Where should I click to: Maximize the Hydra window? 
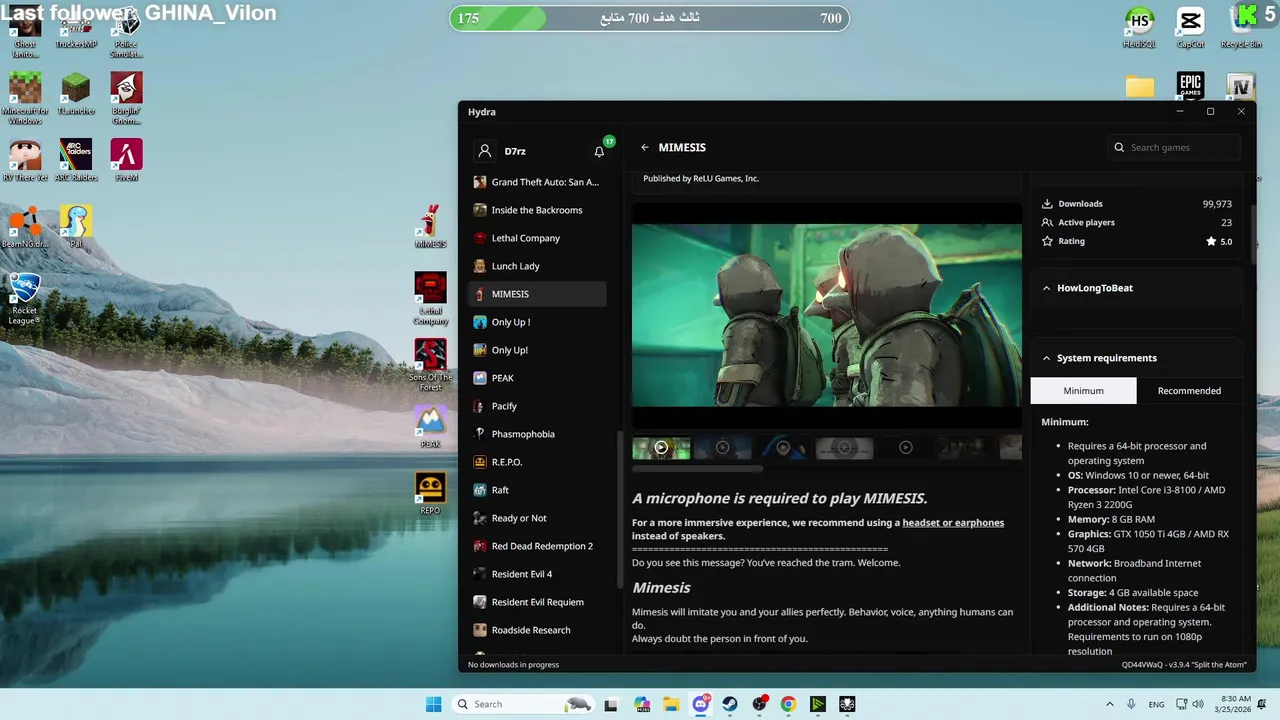(1210, 112)
